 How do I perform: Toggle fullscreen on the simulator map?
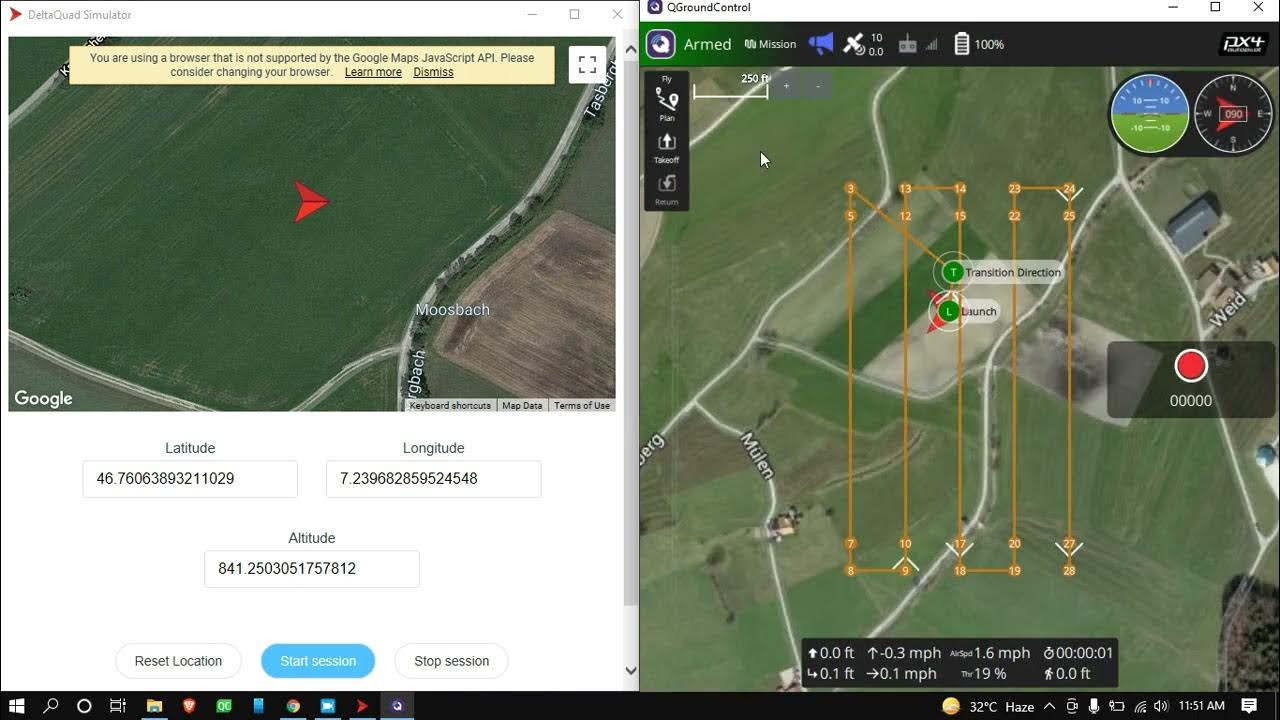click(x=588, y=65)
